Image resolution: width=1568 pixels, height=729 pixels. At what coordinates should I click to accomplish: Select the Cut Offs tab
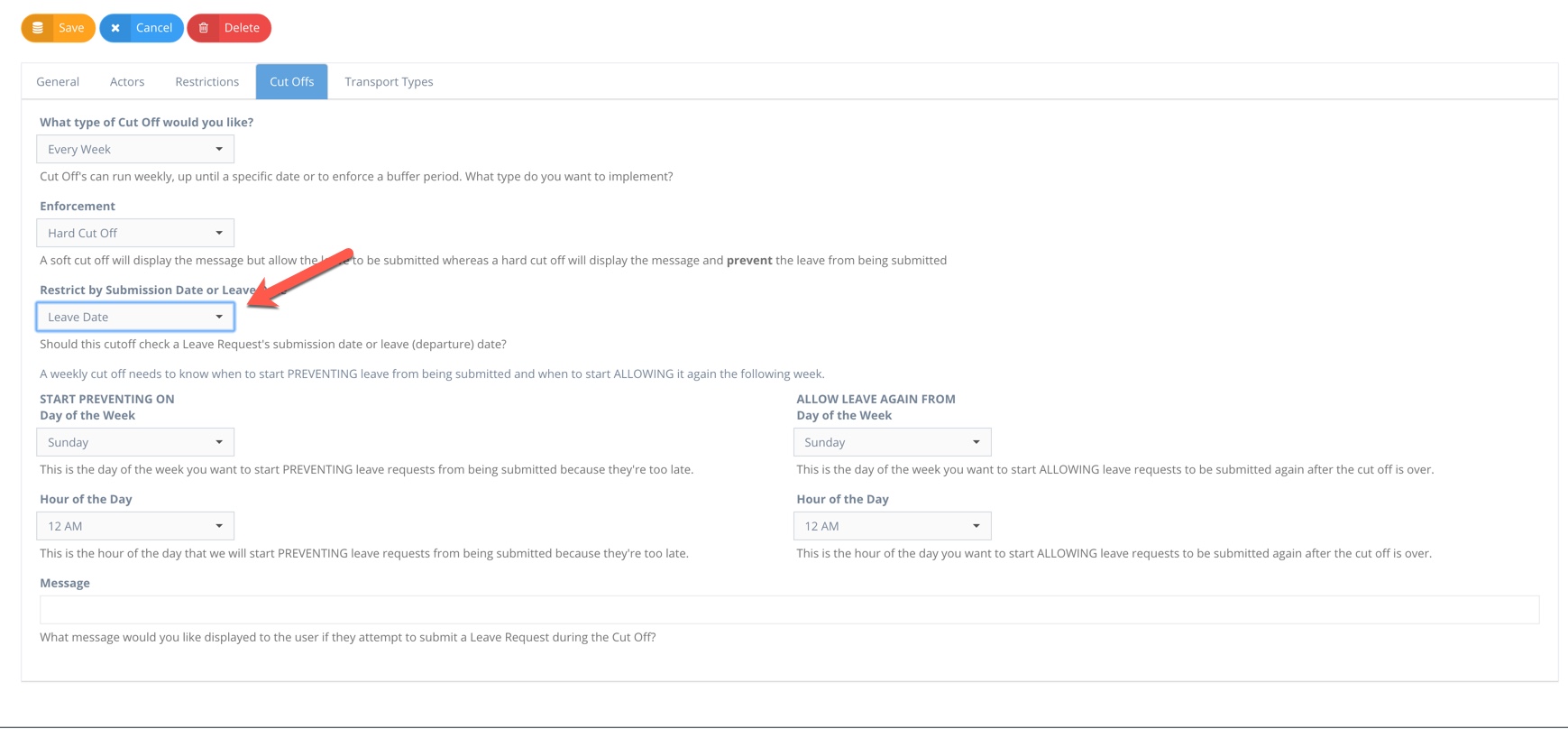click(x=292, y=81)
